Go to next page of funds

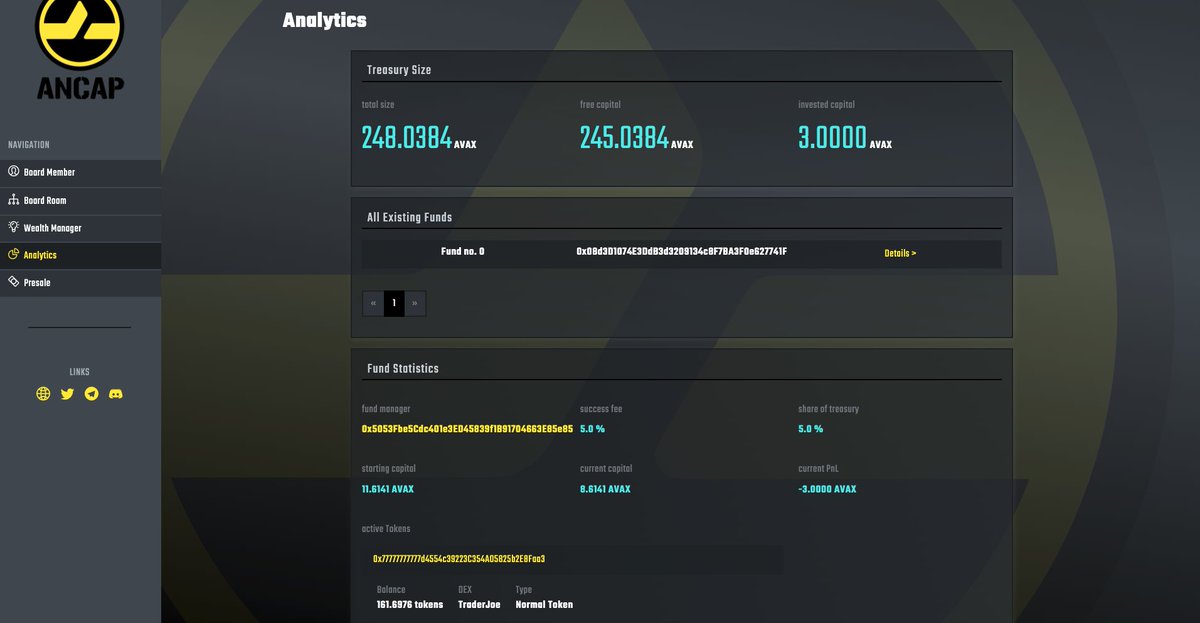coord(415,303)
